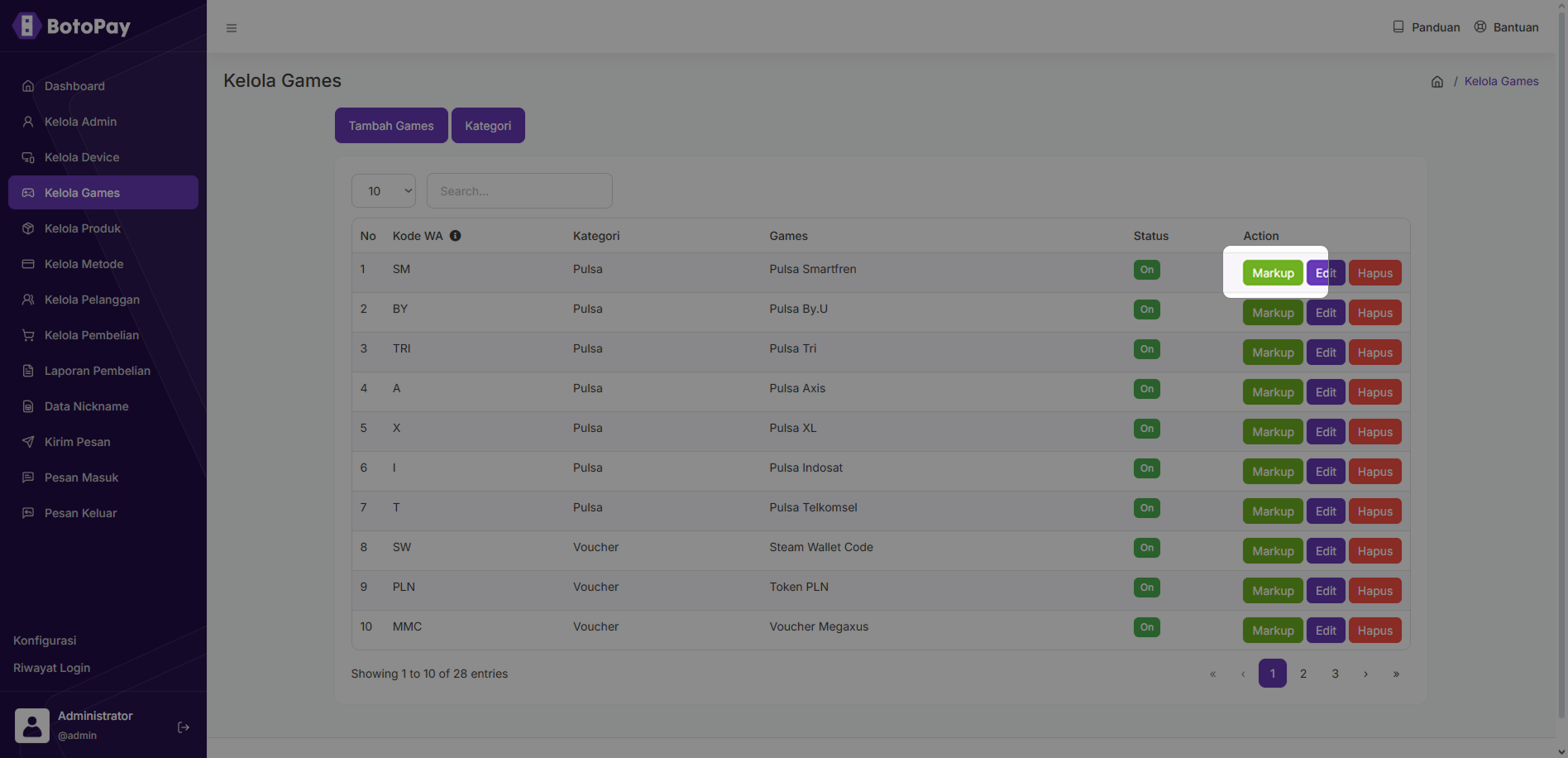Toggle On status for Token PLN
The image size is (1568, 758).
tap(1146, 588)
